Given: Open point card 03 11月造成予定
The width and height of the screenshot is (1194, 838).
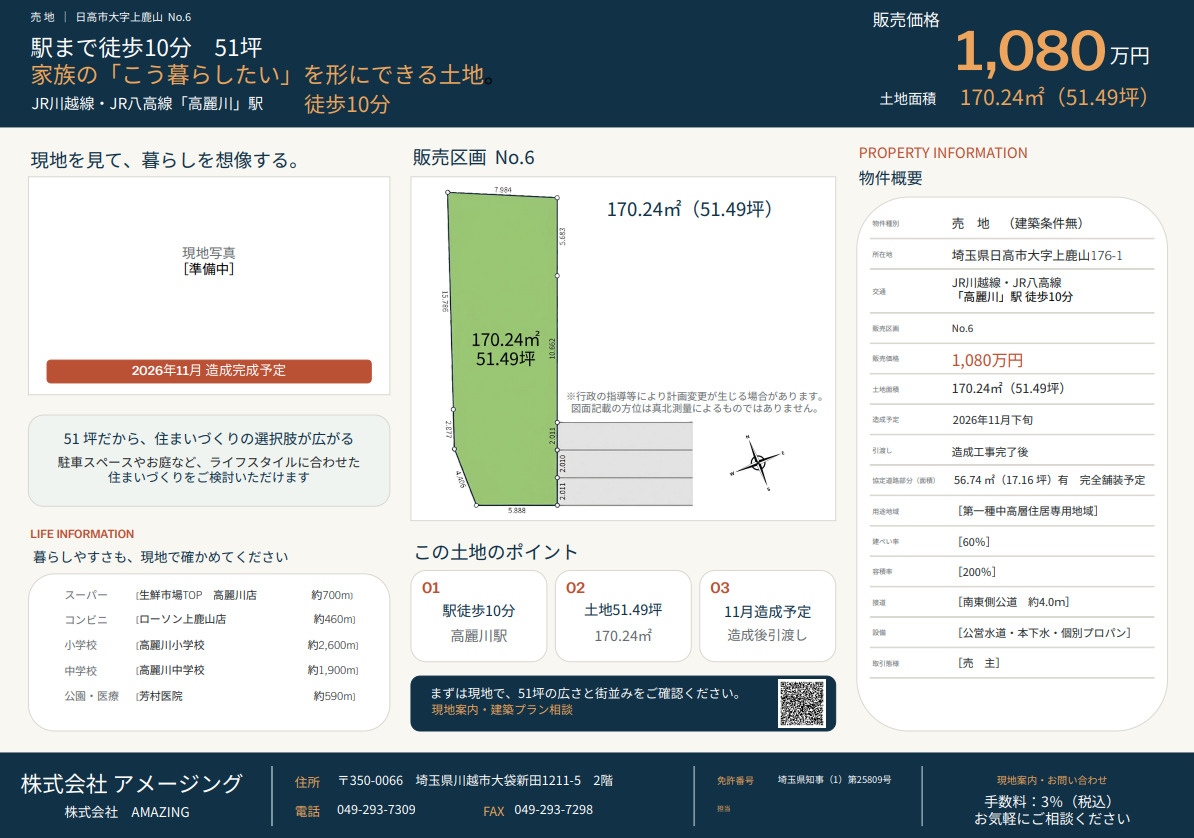Looking at the screenshot, I should click(x=768, y=616).
